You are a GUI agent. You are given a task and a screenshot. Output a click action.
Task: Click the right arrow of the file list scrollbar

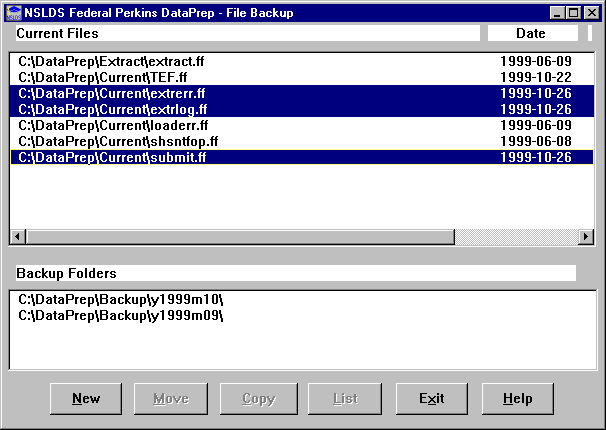pyautogui.click(x=586, y=236)
